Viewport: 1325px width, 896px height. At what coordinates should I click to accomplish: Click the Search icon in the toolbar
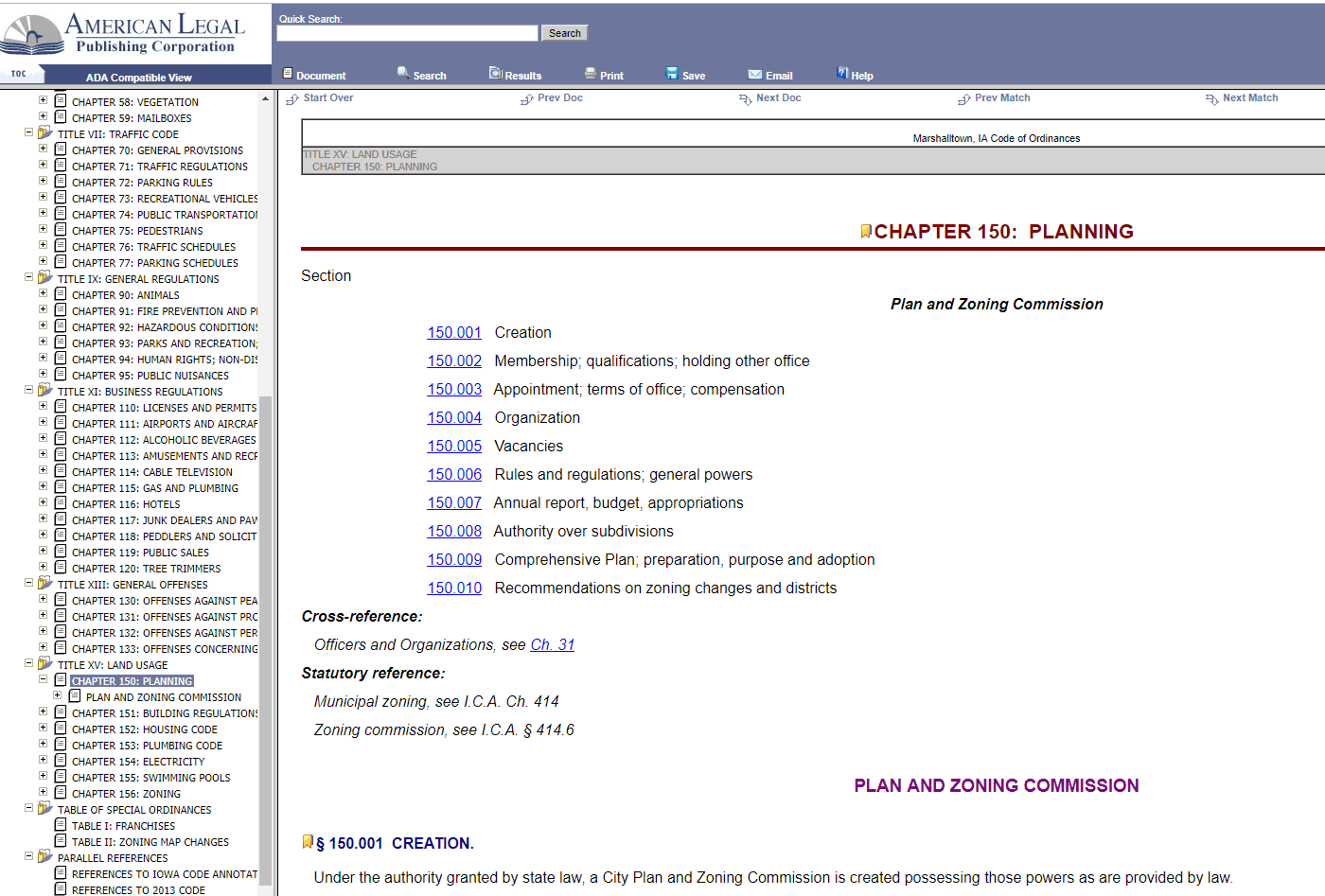click(x=402, y=73)
